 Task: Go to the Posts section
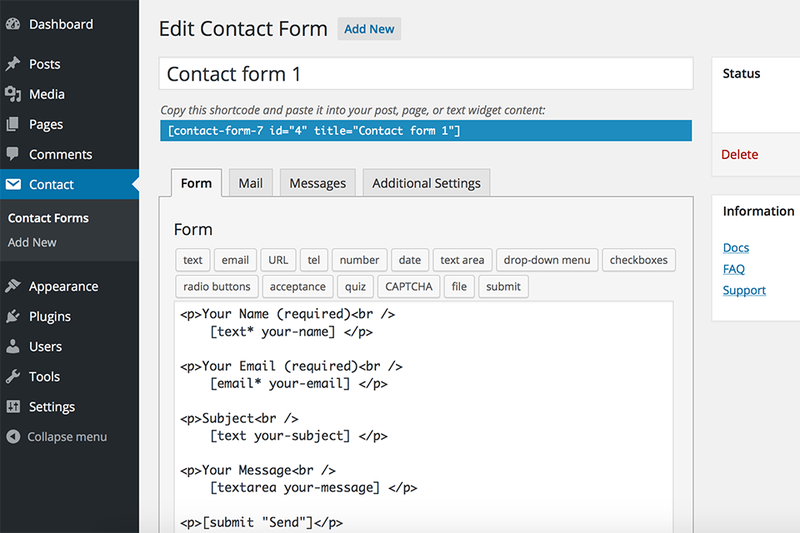45,64
